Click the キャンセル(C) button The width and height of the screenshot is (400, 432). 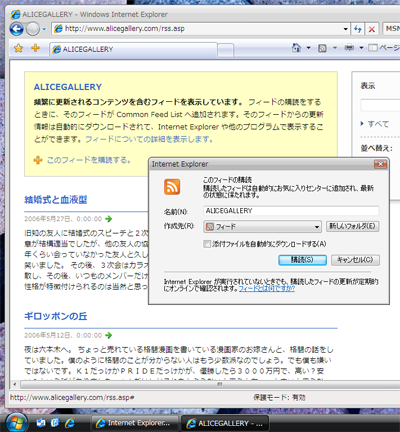point(355,260)
